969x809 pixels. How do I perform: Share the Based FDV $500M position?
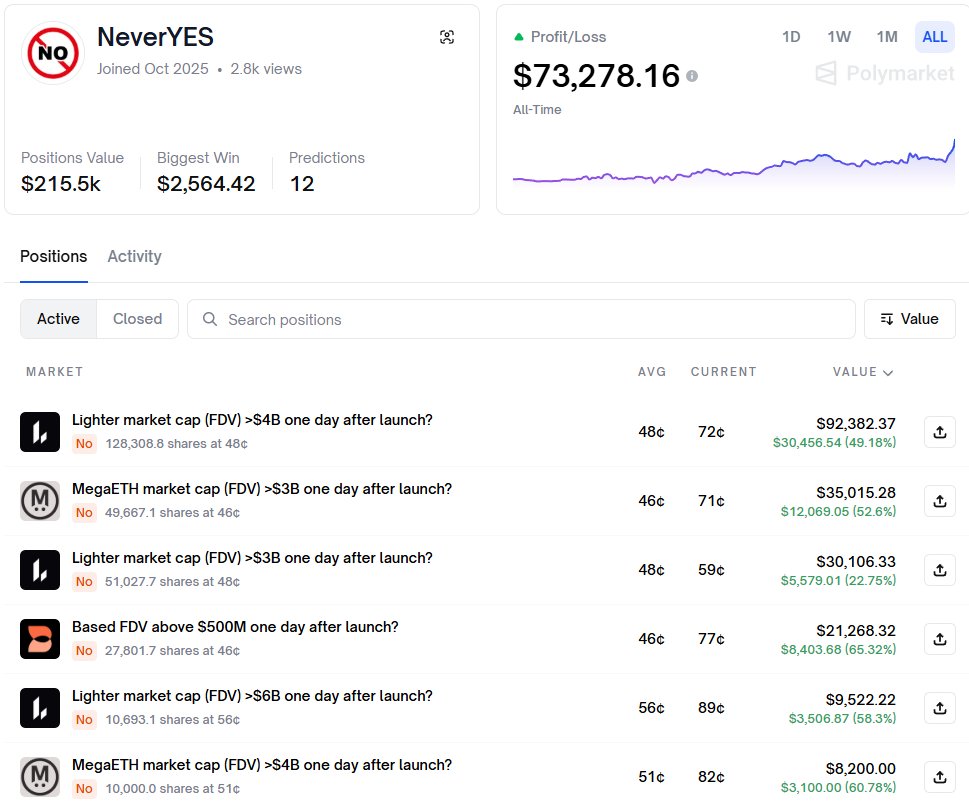[940, 639]
